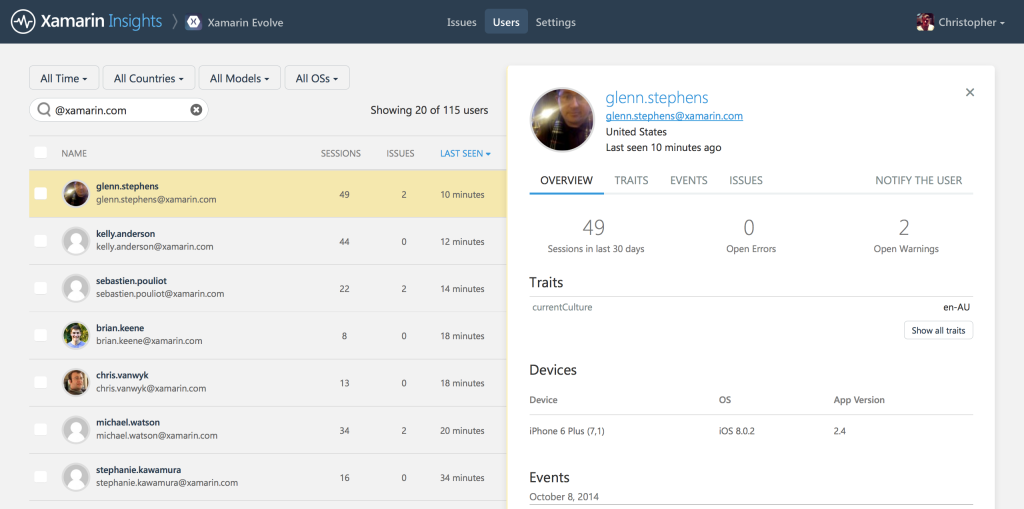Click the Xamarin Evolve app hexagon icon

tap(193, 22)
